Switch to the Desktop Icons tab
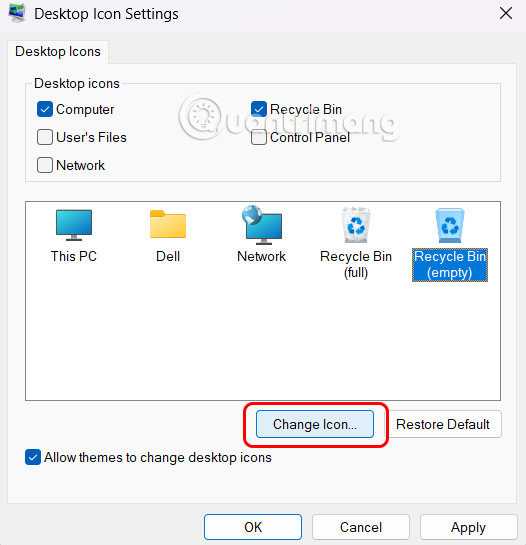526x545 pixels. (x=58, y=51)
